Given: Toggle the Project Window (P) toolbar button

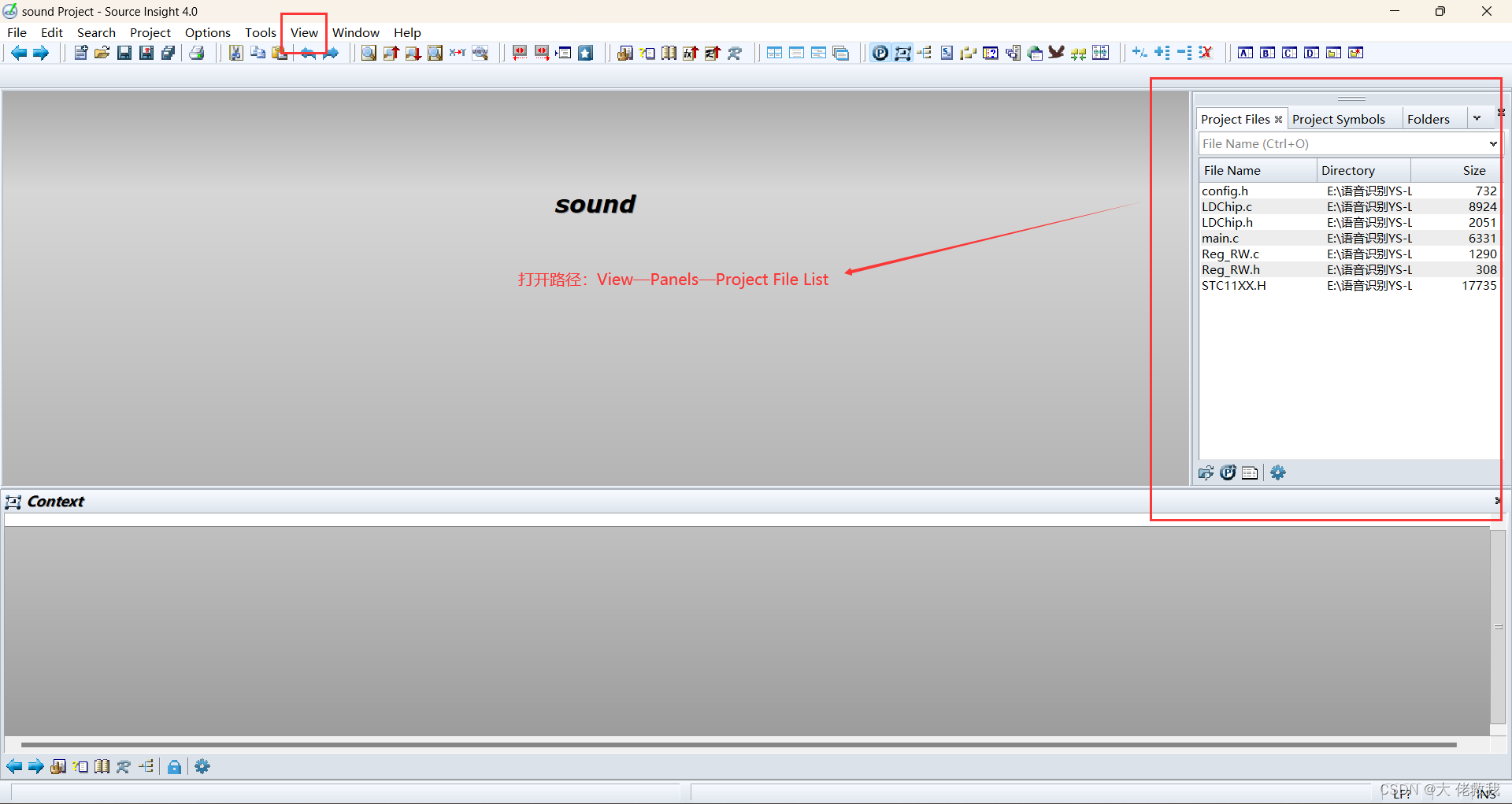Looking at the screenshot, I should (x=880, y=52).
